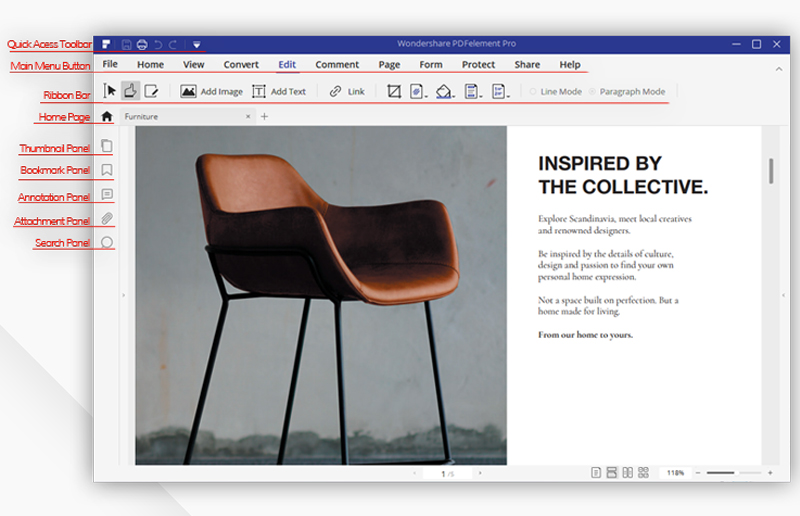Open the Bookmark panel icon
The image size is (800, 516).
pyautogui.click(x=107, y=170)
